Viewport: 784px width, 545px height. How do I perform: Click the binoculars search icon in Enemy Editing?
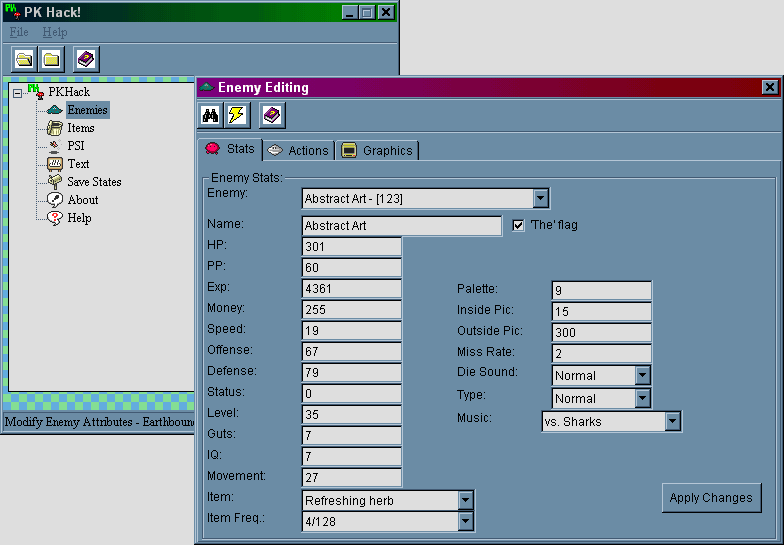point(210,116)
